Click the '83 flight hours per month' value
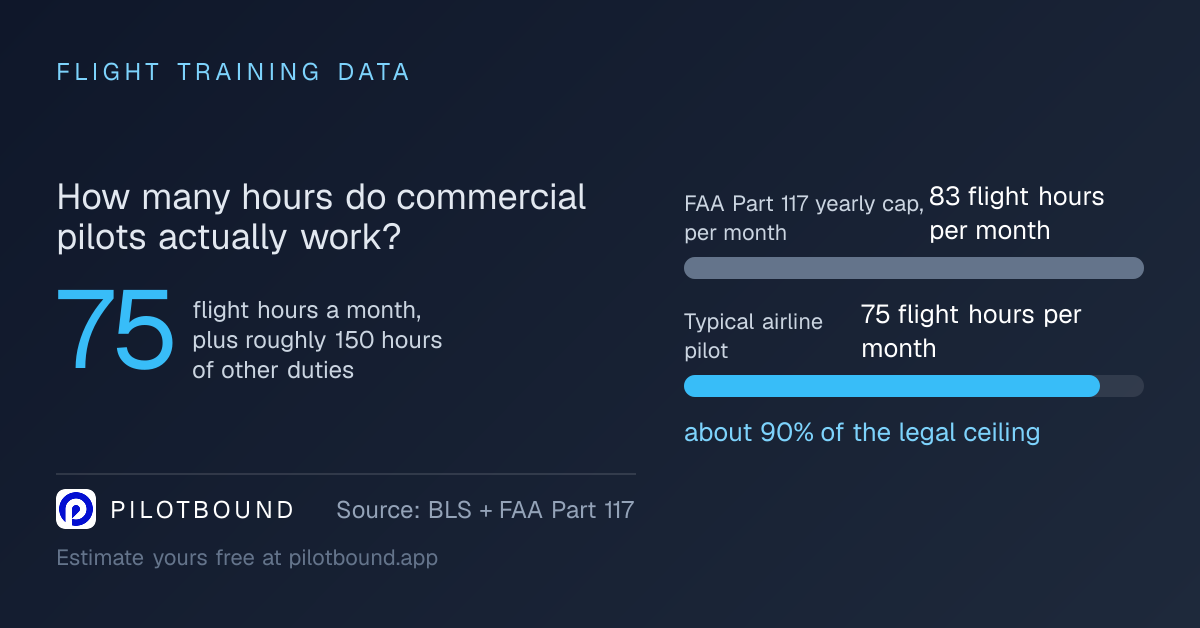Screen dimensions: 1200x628 [x=1017, y=213]
